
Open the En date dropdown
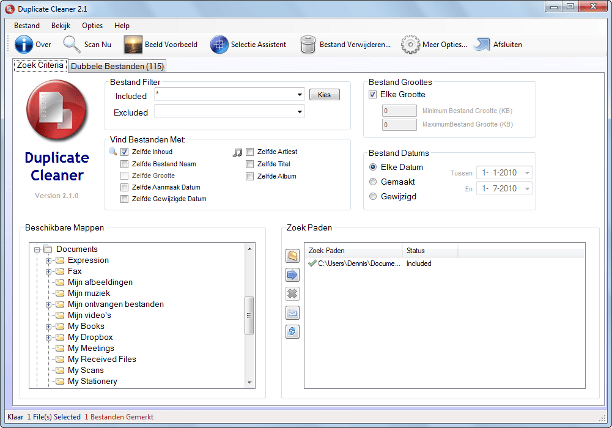[x=527, y=189]
